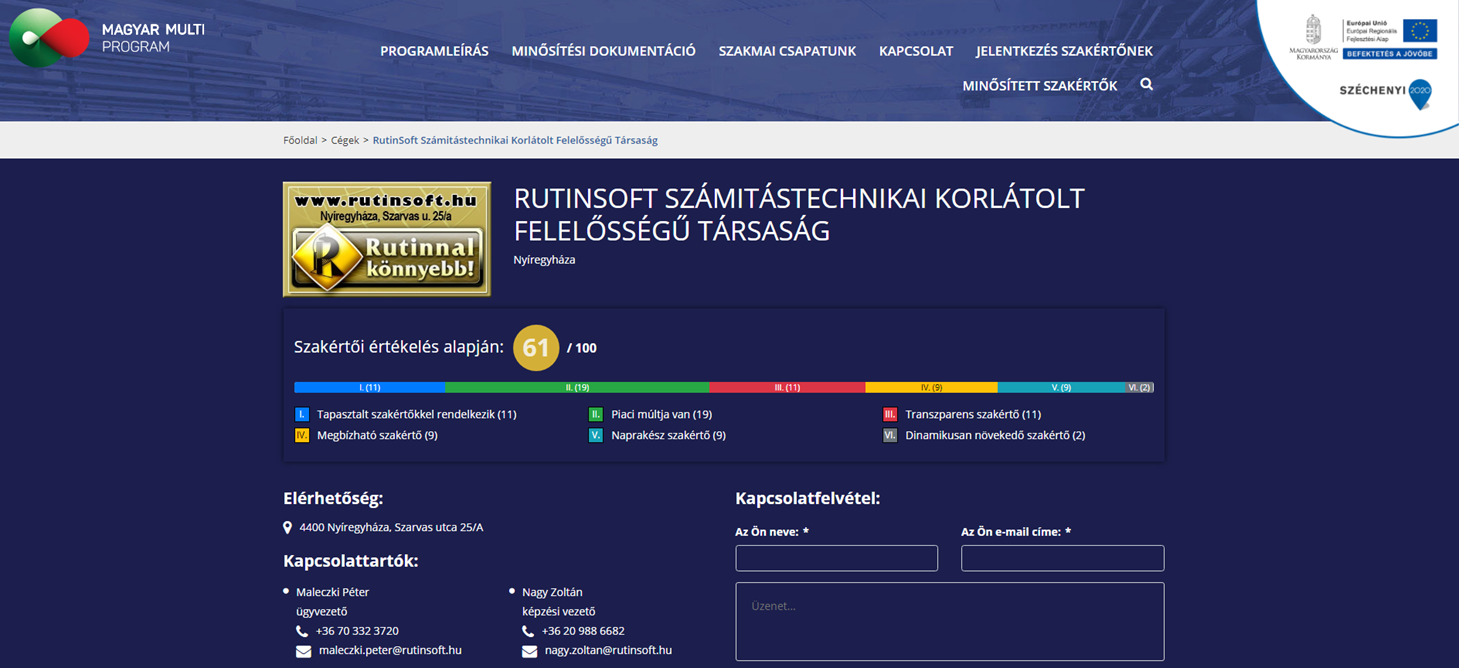
Task: Click Piaci múltja van (19) text
Action: point(661,414)
